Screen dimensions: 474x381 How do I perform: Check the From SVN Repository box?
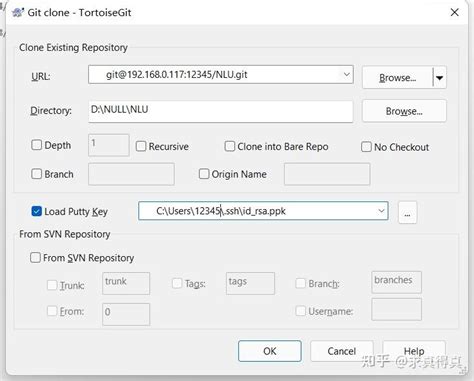tap(35, 258)
